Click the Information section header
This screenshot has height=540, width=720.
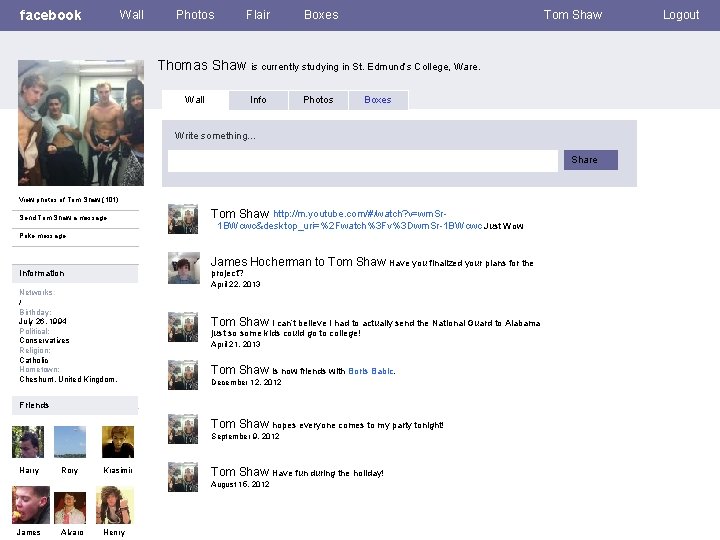click(75, 274)
